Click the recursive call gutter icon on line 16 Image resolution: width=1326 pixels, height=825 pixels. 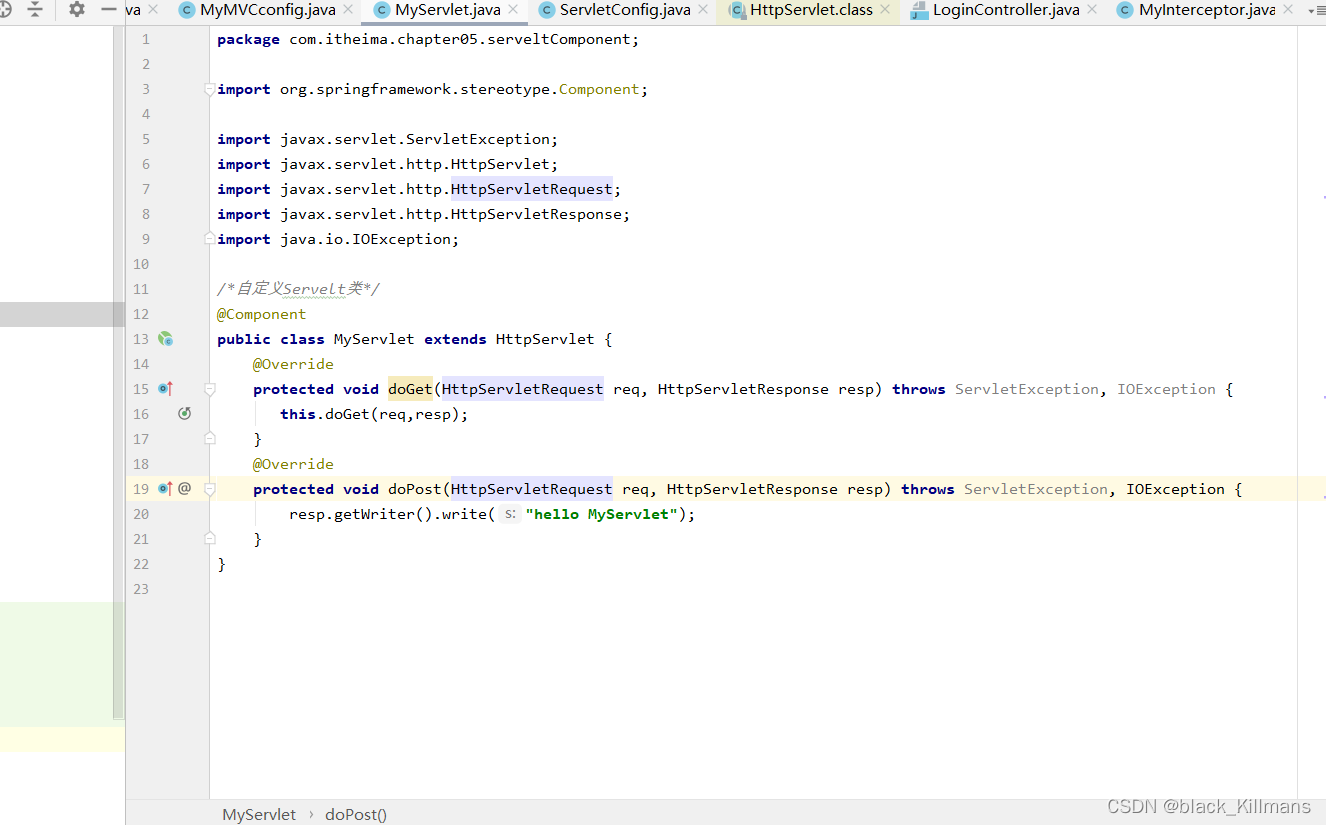(x=185, y=413)
